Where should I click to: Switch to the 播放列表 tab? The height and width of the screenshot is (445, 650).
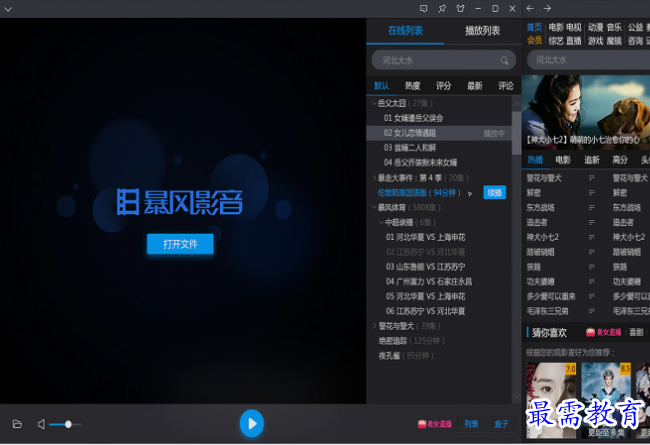(482, 31)
